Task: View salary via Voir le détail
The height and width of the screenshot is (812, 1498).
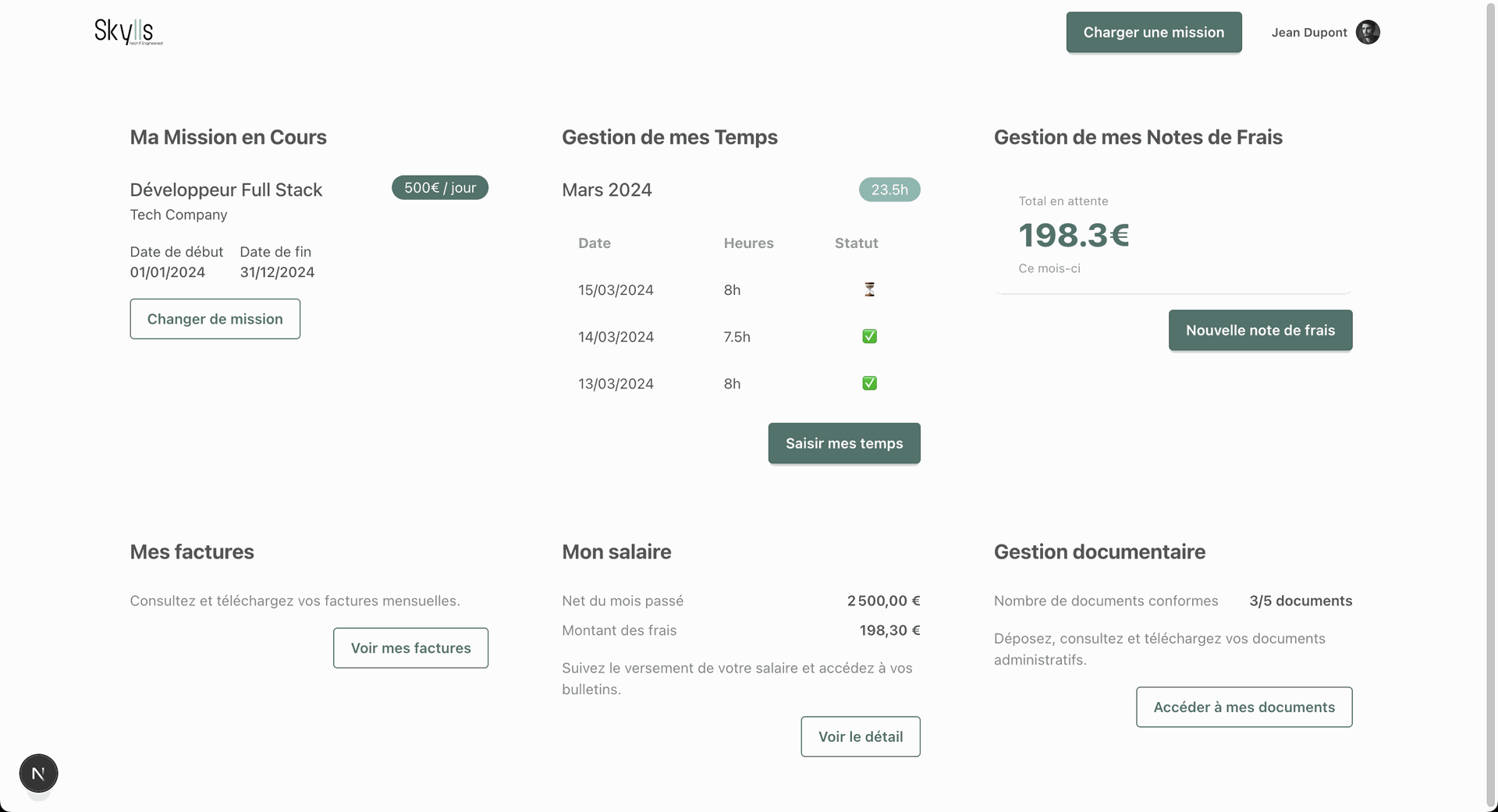Action: [860, 736]
